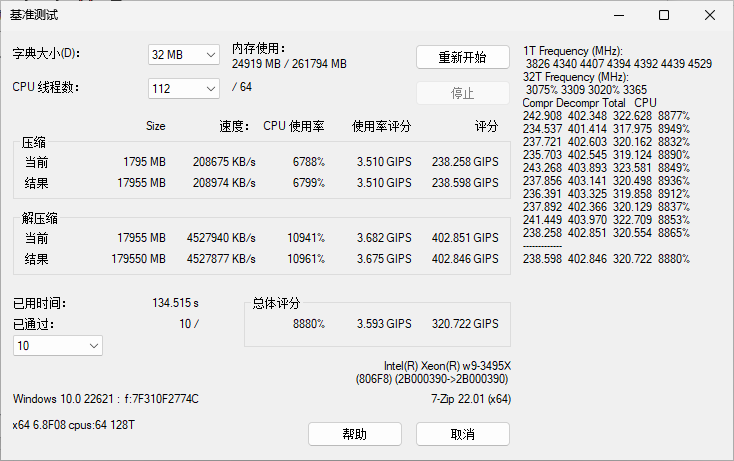This screenshot has width=734, height=461.
Task: Click decompression current rating 402.851 GIPS
Action: 465,238
